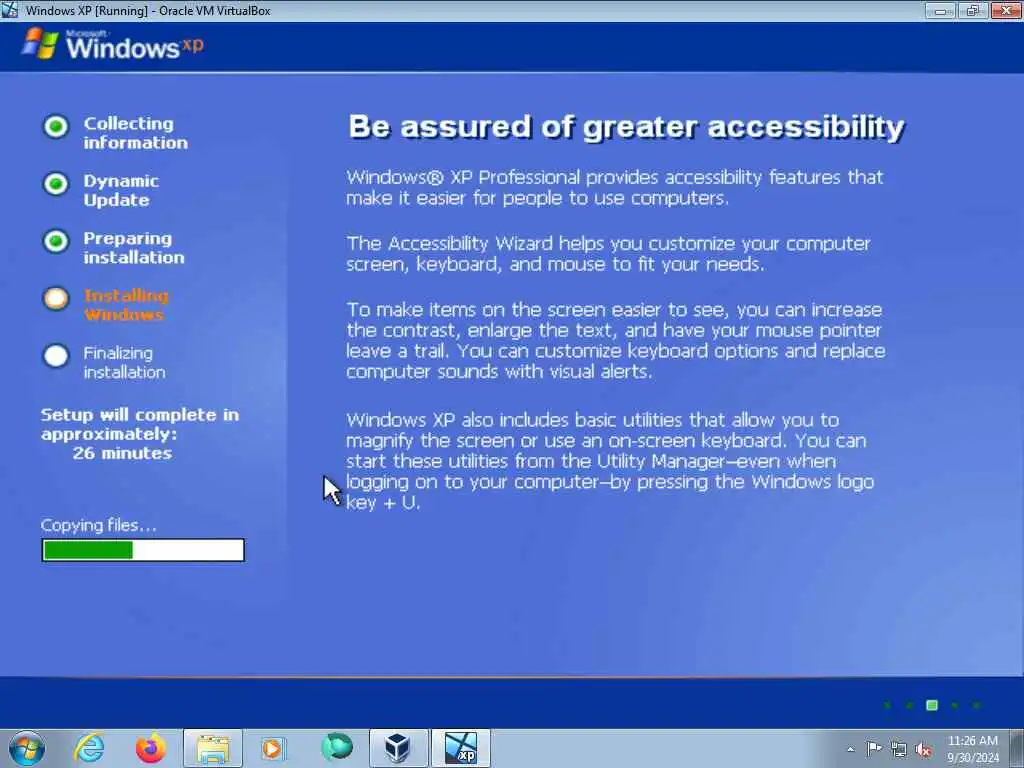Open Firefox from the taskbar
The height and width of the screenshot is (768, 1024).
pos(151,748)
